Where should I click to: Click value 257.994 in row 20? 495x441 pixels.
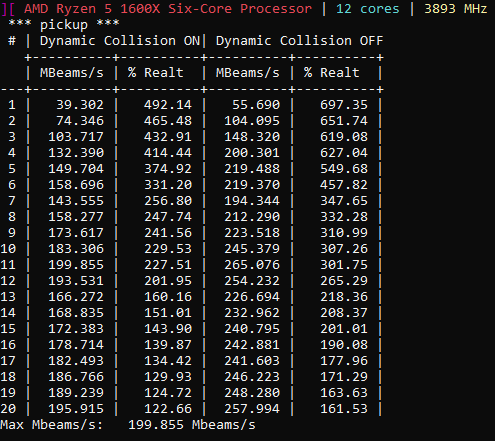(252, 409)
